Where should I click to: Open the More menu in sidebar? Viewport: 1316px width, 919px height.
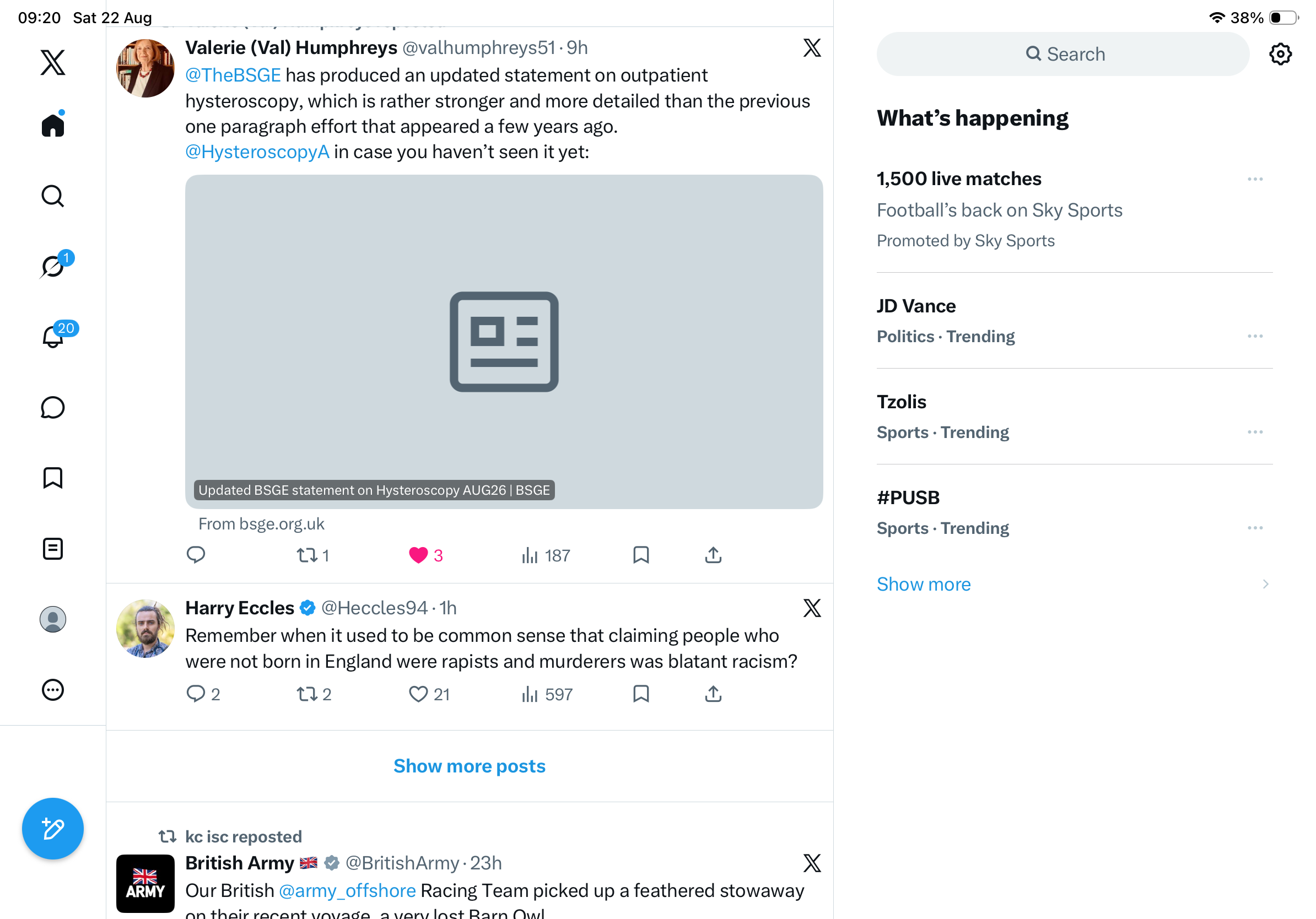(53, 690)
